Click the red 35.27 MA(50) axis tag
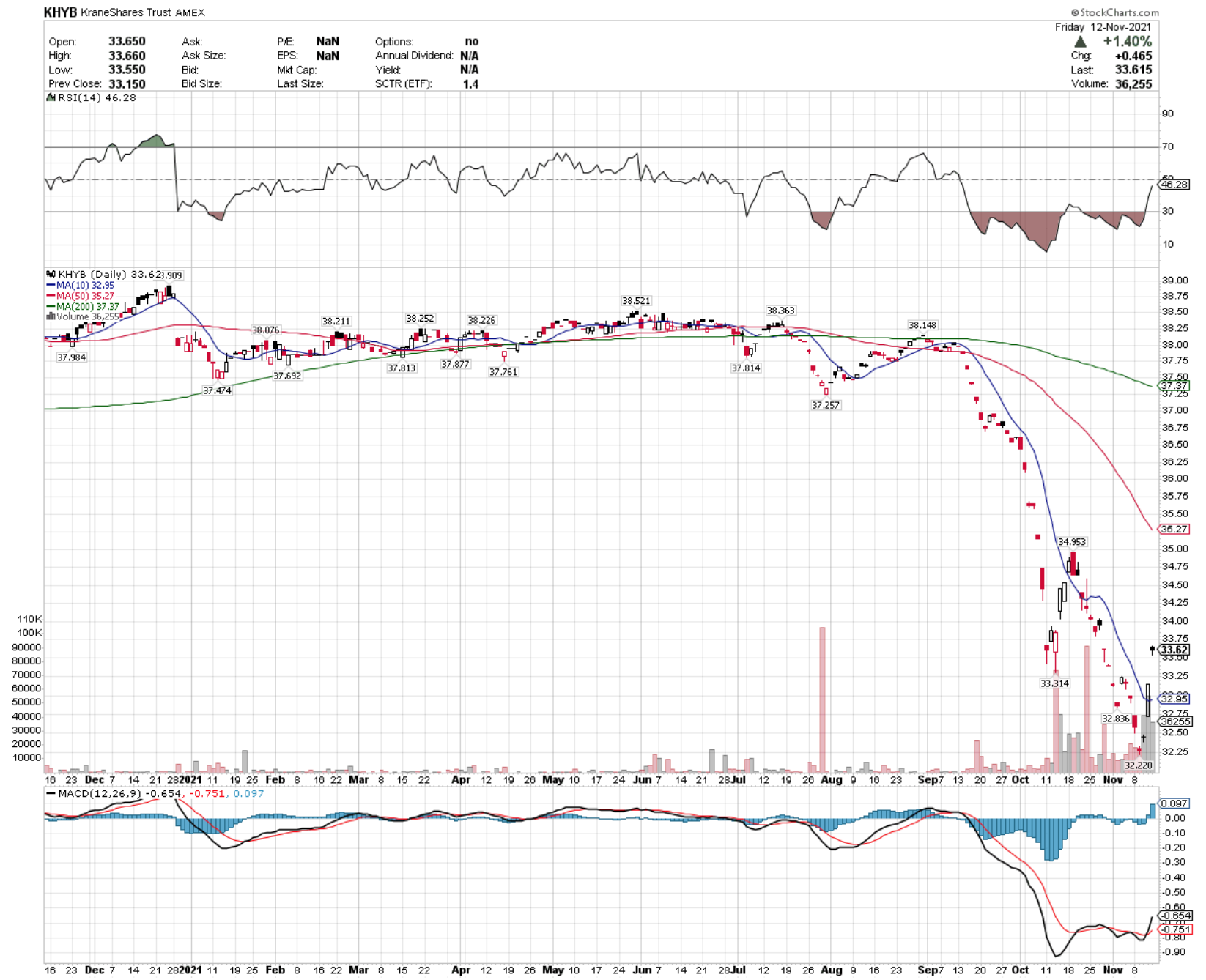Viewport: 1206px width, 980px height. pyautogui.click(x=1174, y=529)
